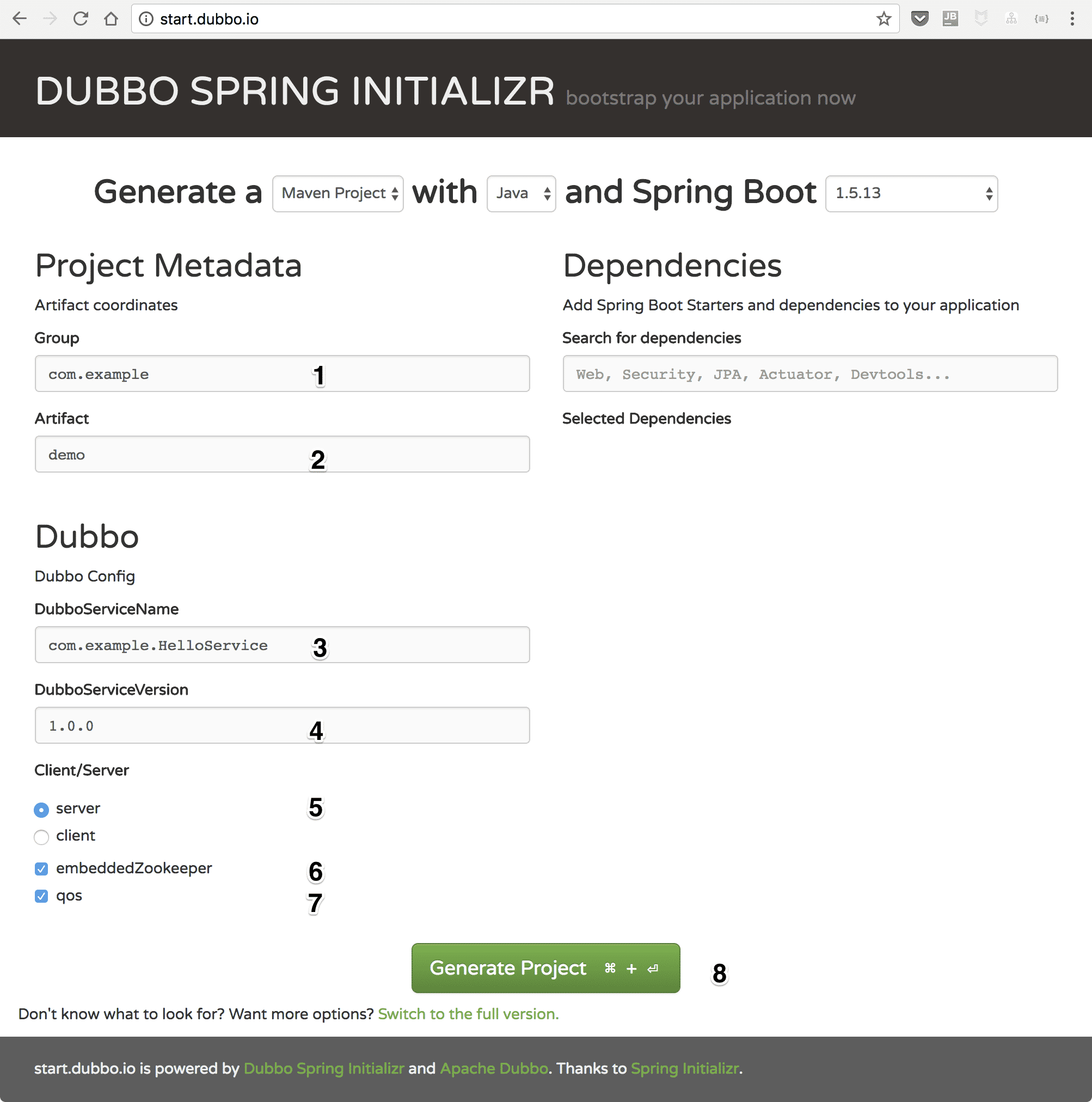Screen dimensions: 1092x1102
Task: Click the home page icon
Action: pyautogui.click(x=111, y=18)
